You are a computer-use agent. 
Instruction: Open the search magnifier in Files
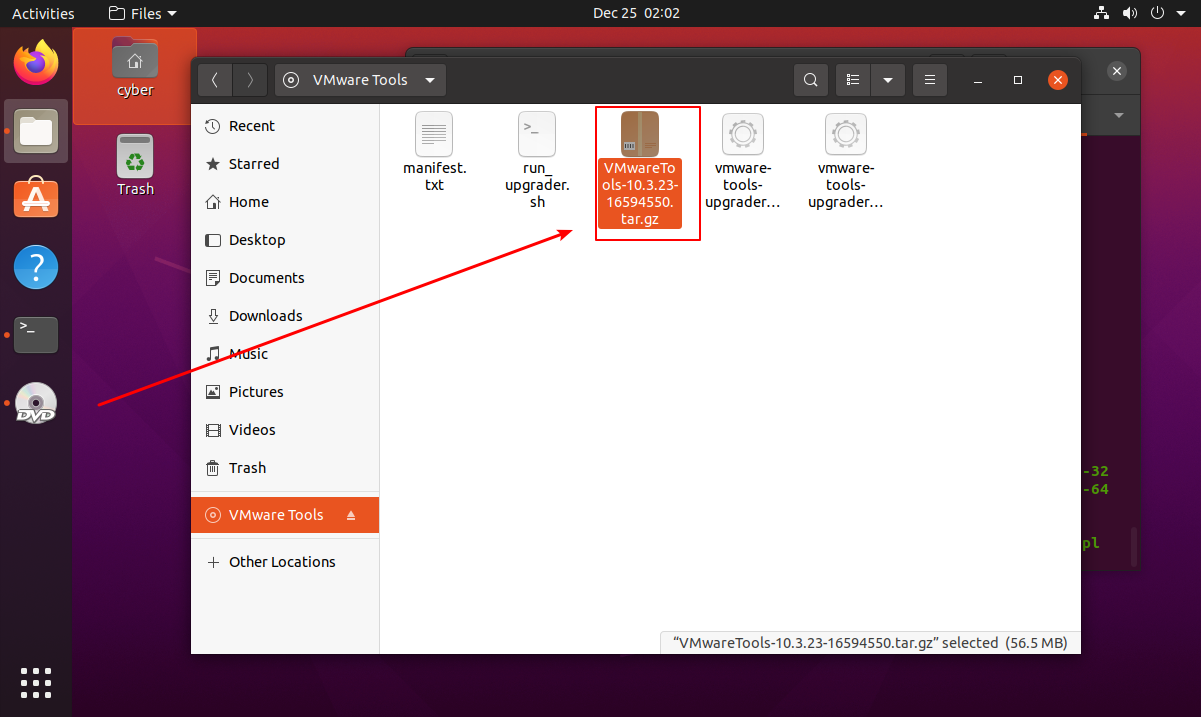click(811, 80)
